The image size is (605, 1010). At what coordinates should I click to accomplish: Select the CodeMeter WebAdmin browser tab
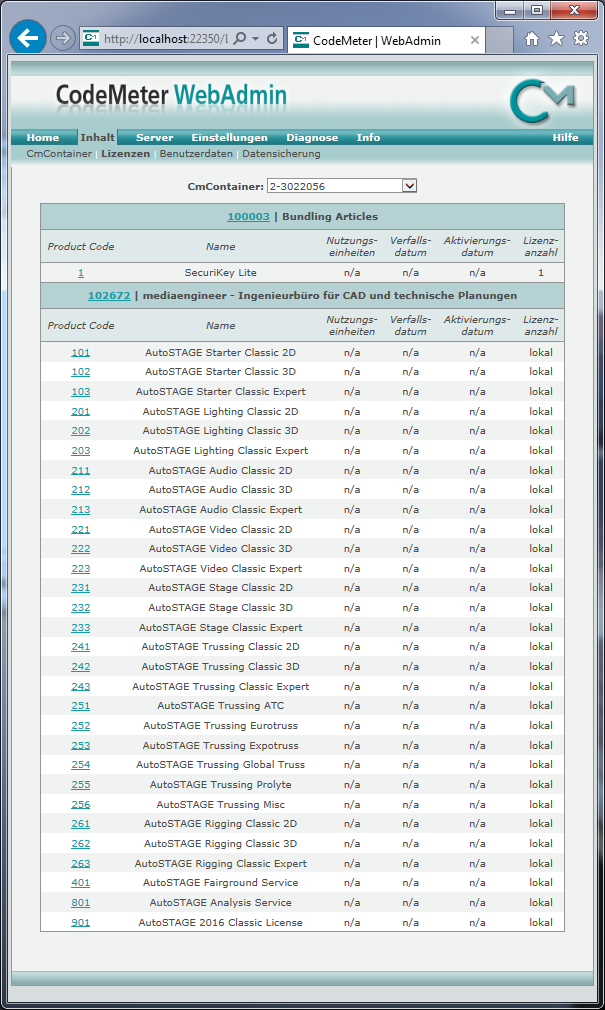coord(386,40)
